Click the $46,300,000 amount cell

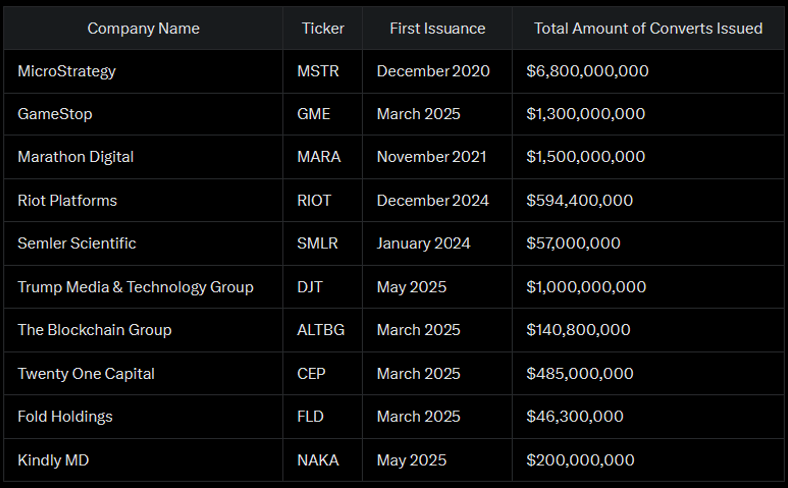[x=574, y=416]
